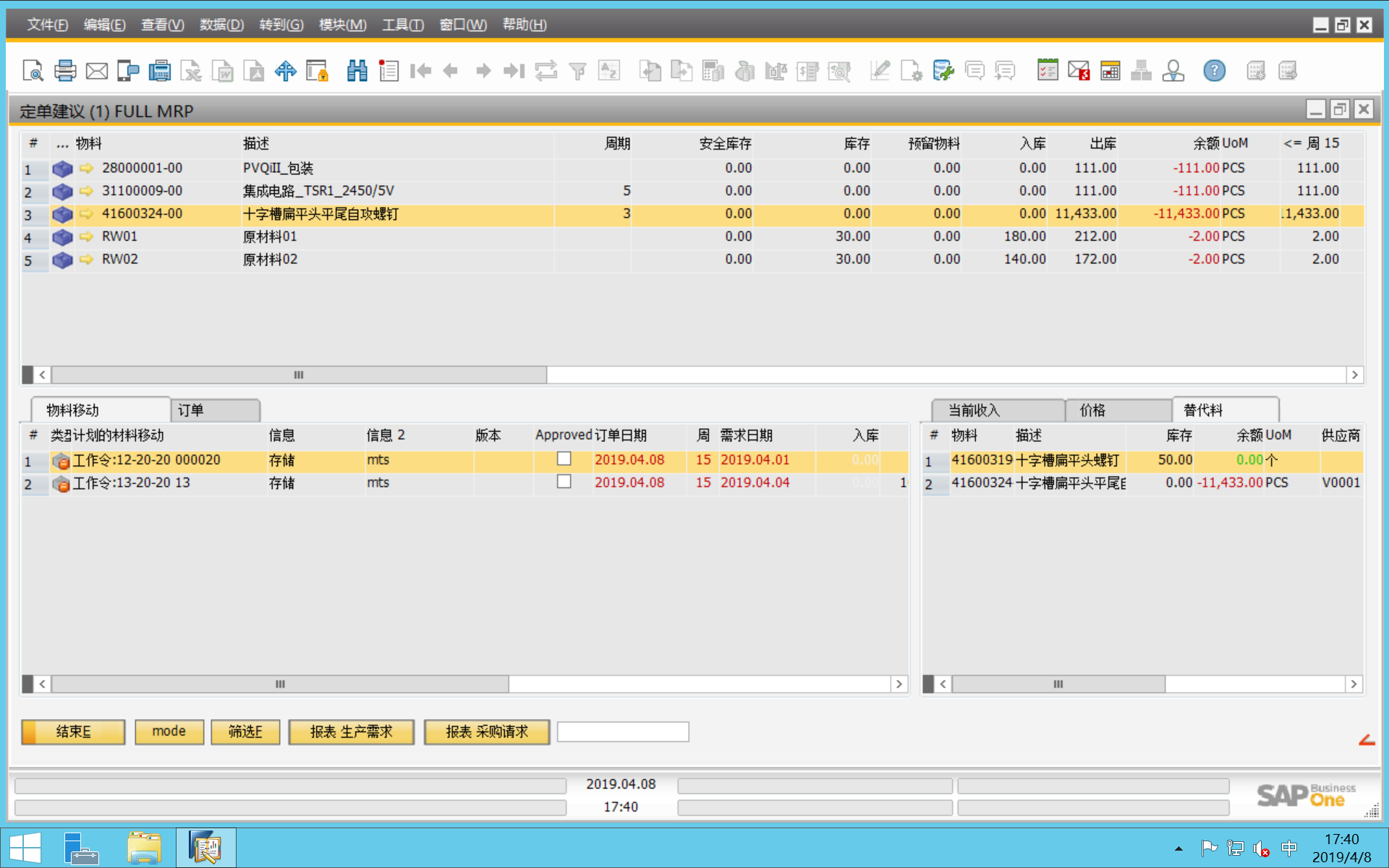Click the Print toolbar icon
Viewport: 1389px width, 868px height.
65,71
